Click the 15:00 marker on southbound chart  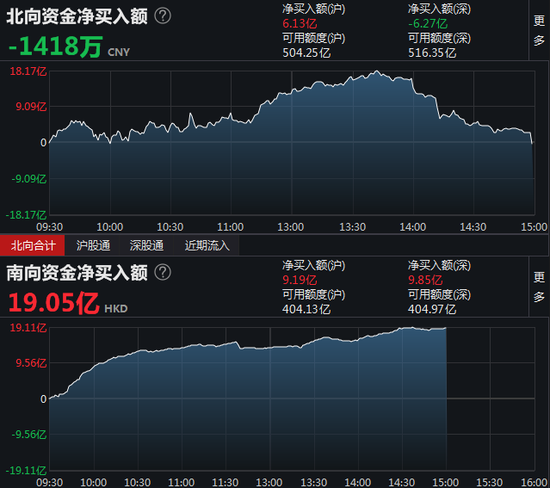coord(445,482)
